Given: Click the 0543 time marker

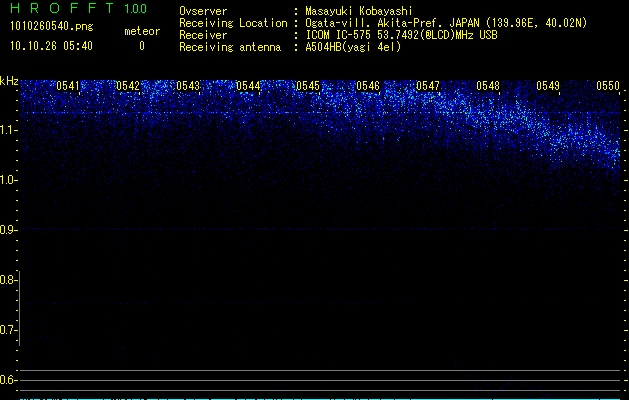Looking at the screenshot, I should pyautogui.click(x=188, y=86).
